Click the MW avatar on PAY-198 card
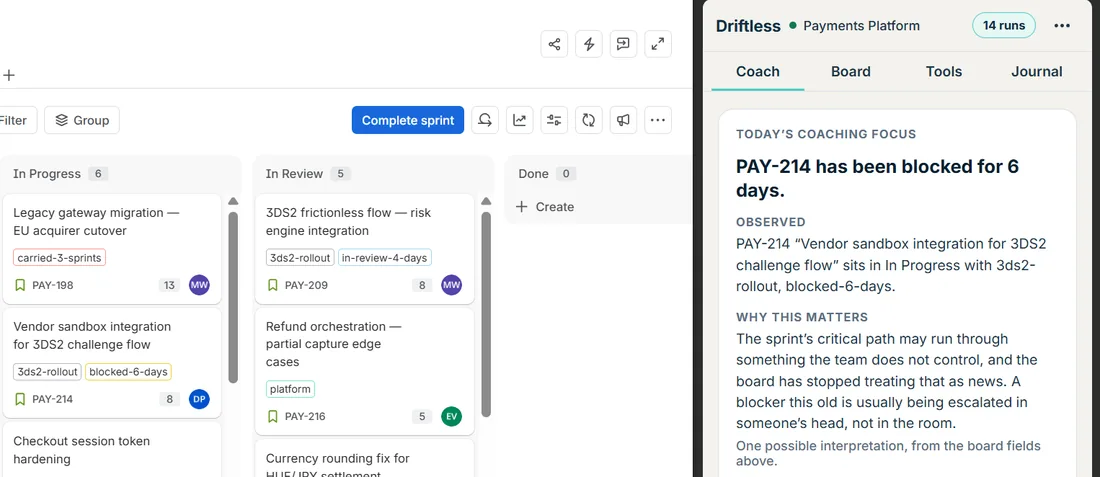The height and width of the screenshot is (477, 1100). coord(199,285)
